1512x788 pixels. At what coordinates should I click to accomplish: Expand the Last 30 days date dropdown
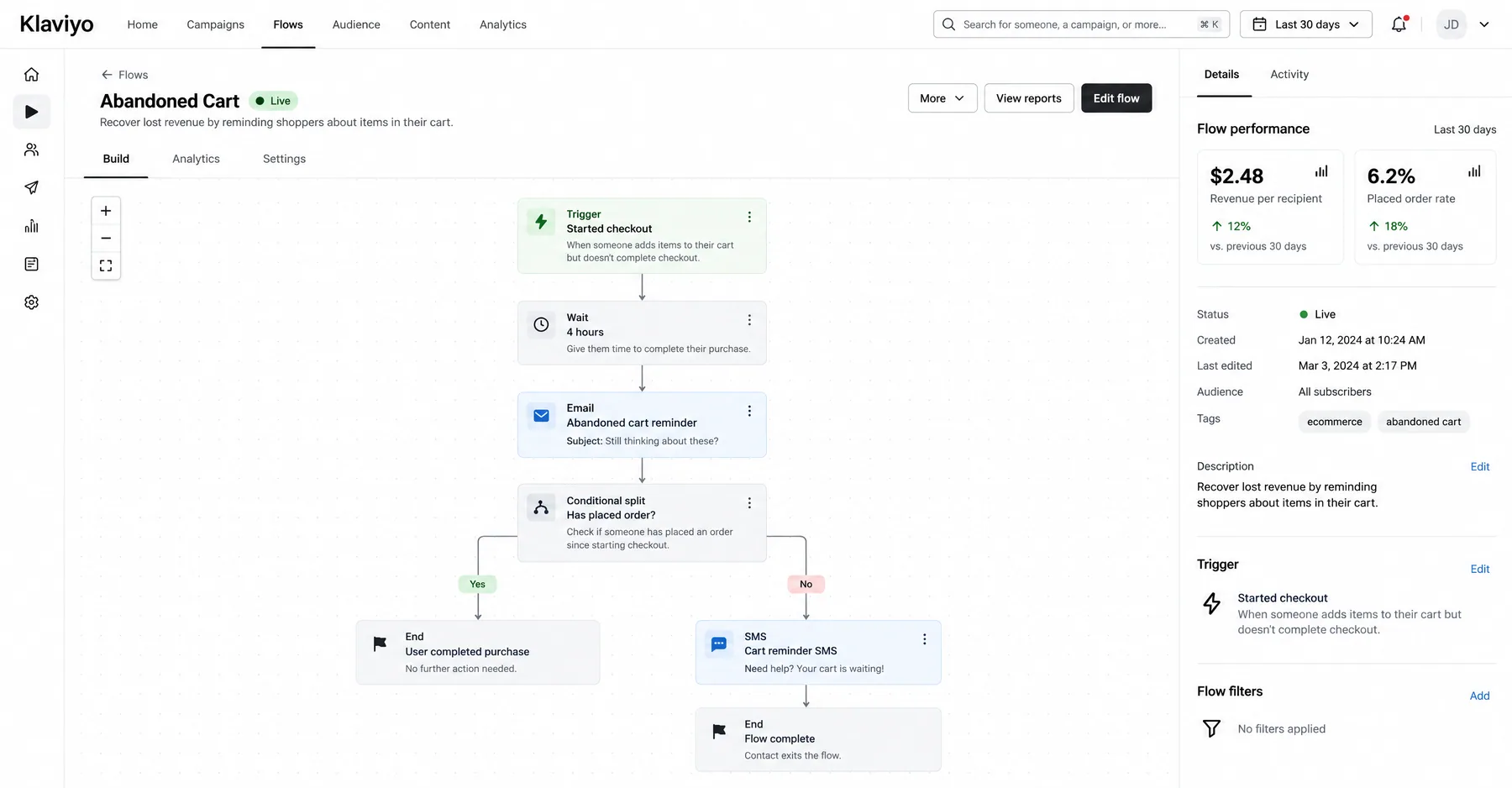[x=1306, y=24]
